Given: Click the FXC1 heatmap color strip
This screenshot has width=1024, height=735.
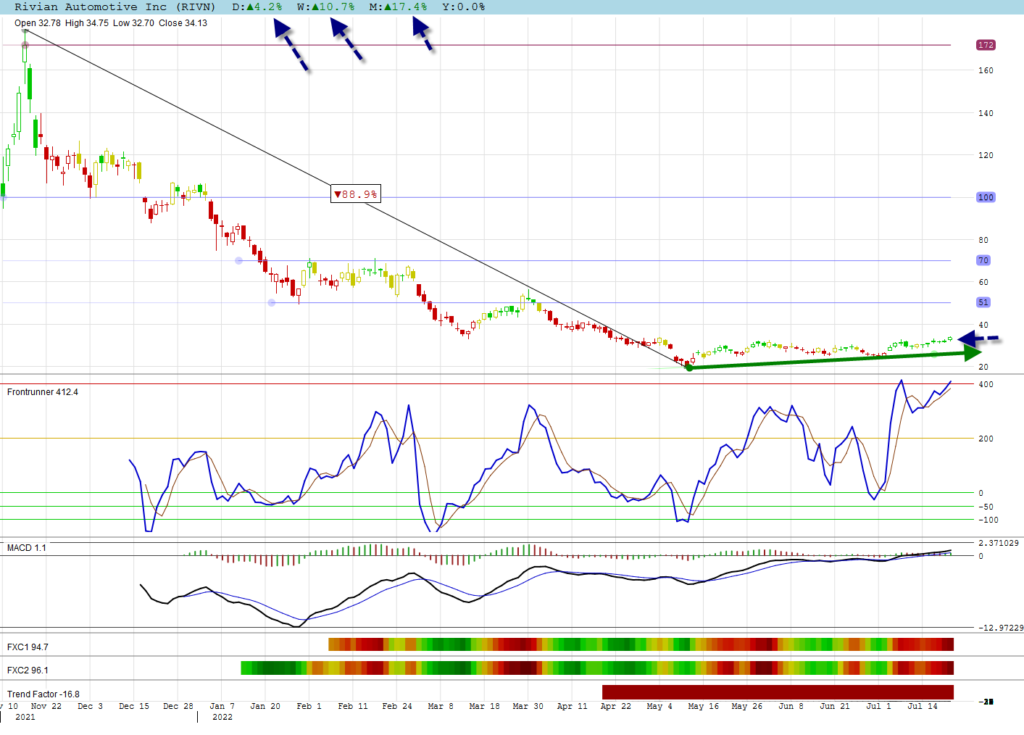Looking at the screenshot, I should click(x=641, y=645).
